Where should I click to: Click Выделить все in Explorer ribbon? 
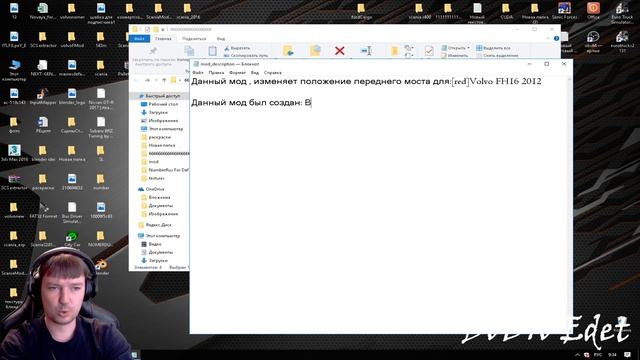pyautogui.click(x=493, y=48)
